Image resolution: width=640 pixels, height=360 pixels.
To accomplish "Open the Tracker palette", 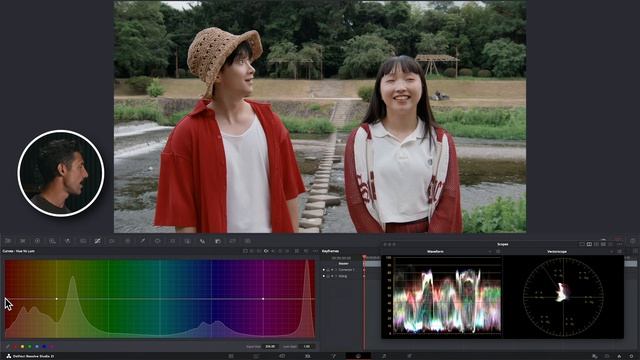I will click(x=172, y=241).
